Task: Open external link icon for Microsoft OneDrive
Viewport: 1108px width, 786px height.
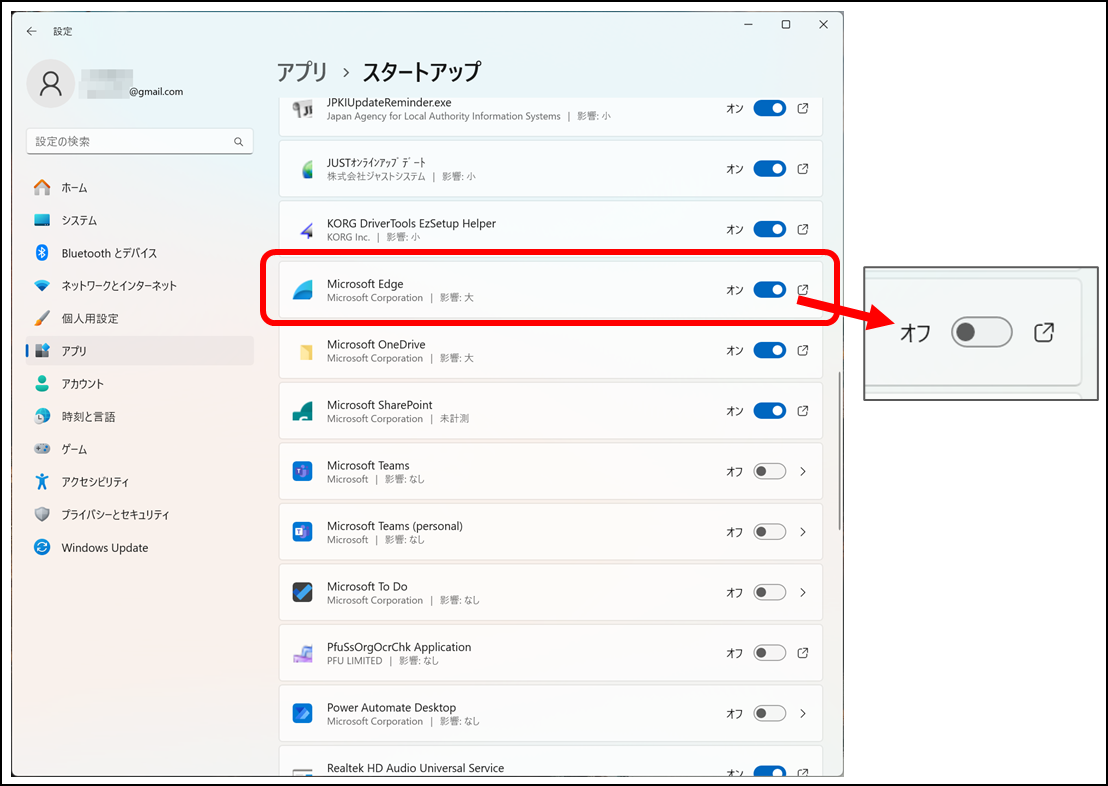Action: (803, 351)
